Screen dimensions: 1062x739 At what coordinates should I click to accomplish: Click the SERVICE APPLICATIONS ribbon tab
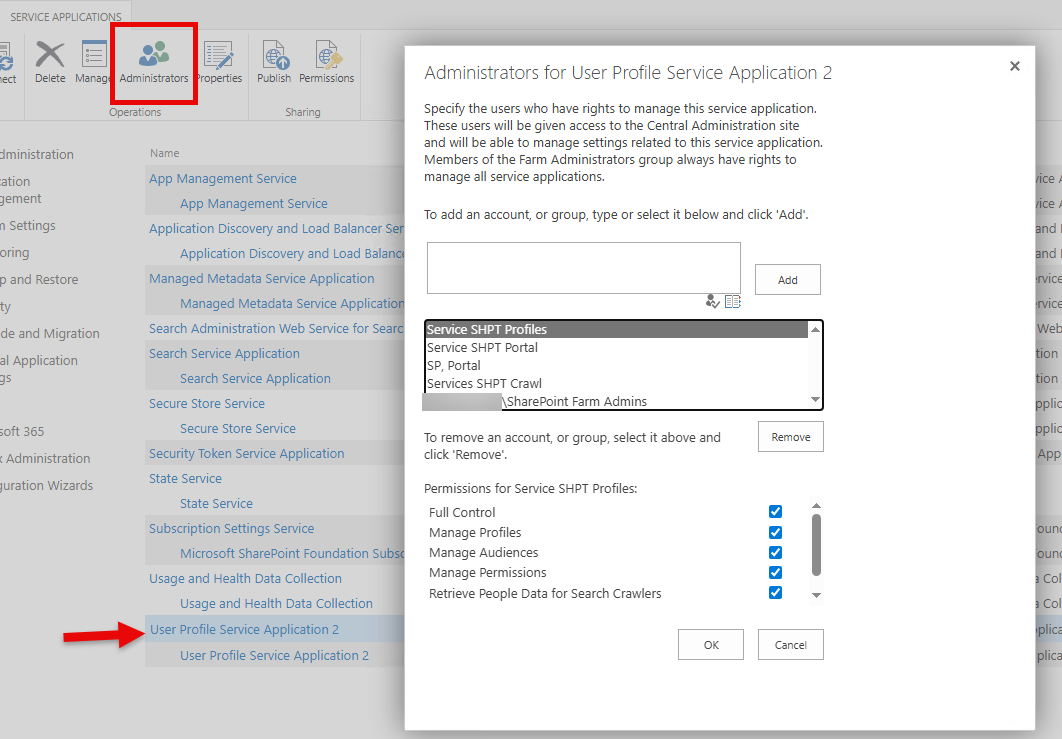66,17
